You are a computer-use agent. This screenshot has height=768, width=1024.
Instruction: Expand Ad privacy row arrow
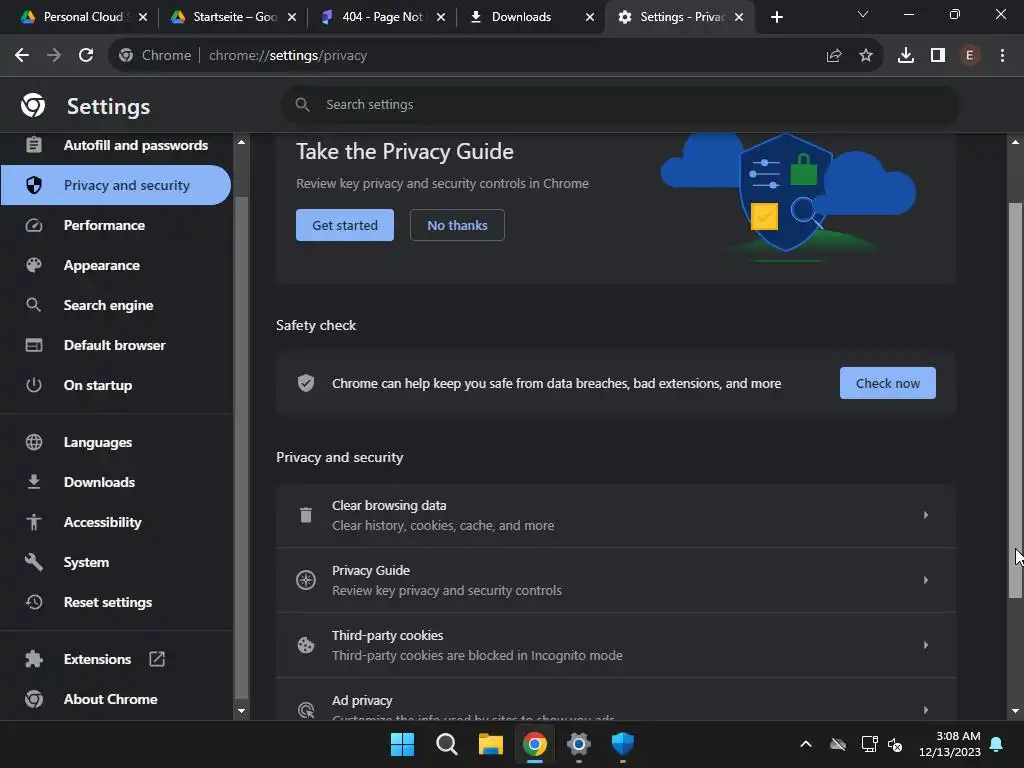pyautogui.click(x=926, y=710)
